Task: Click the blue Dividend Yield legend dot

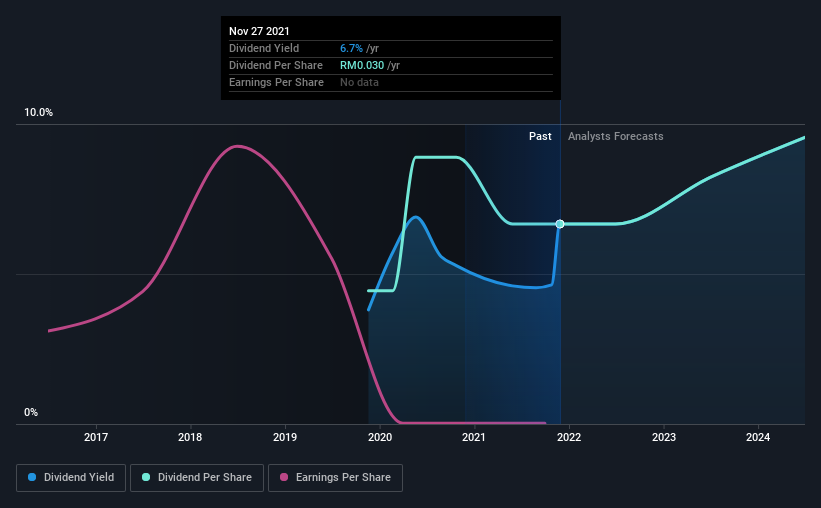Action: coord(32,477)
